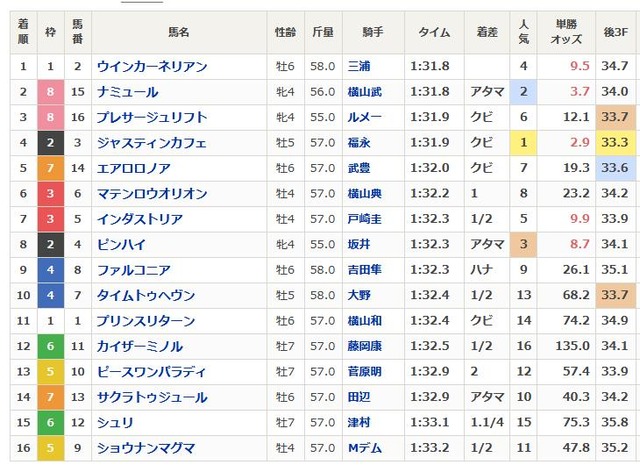640x472 pixels.
Task: Open プレサージュリフト horse details
Action: [152, 118]
